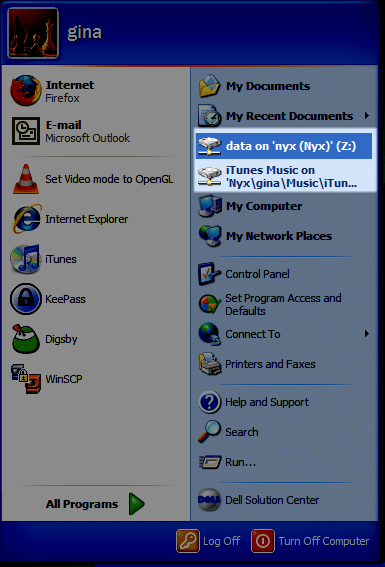385x567 pixels.
Task: Click the Help and Support question mark icon
Action: pos(209,402)
